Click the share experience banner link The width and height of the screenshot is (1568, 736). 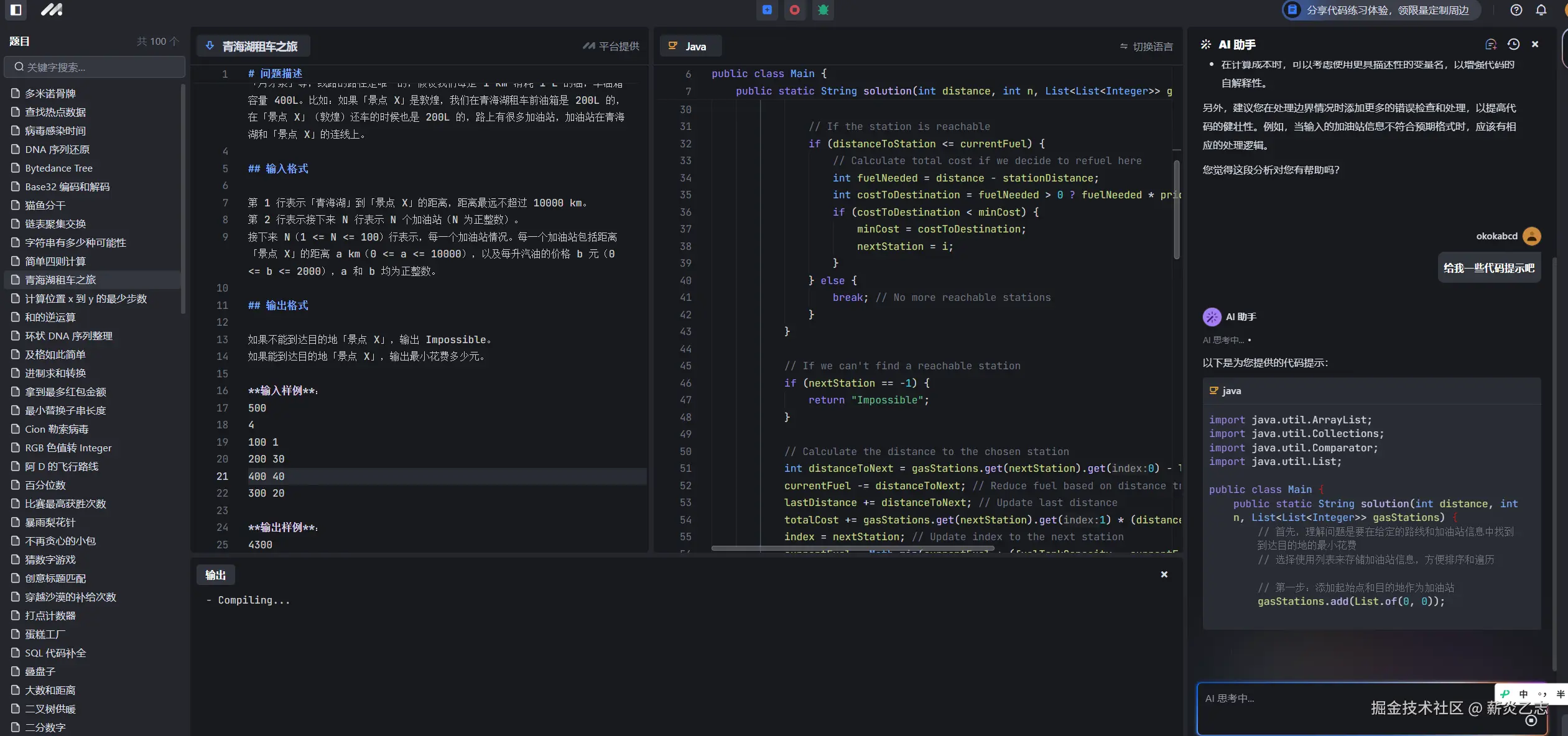pos(1381,10)
